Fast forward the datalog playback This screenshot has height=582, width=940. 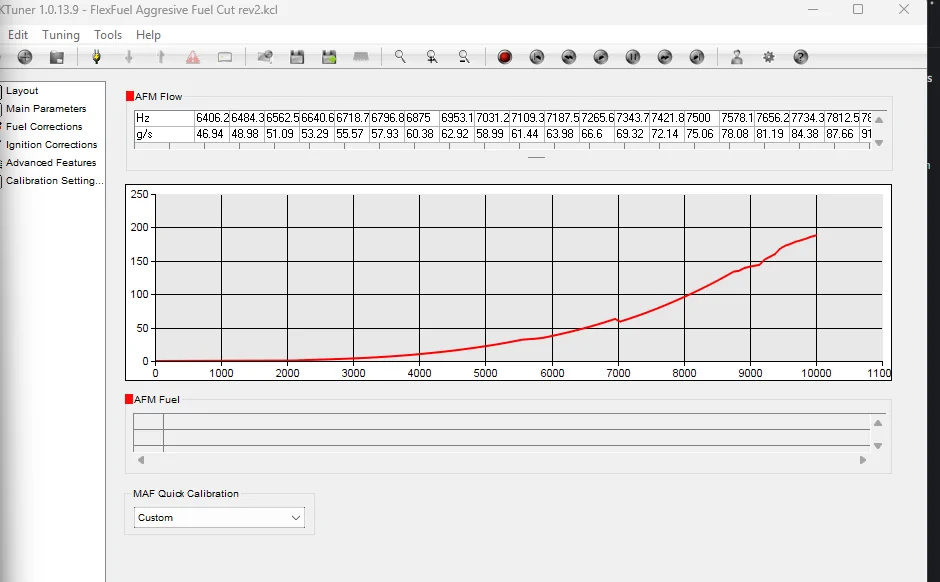pos(665,57)
